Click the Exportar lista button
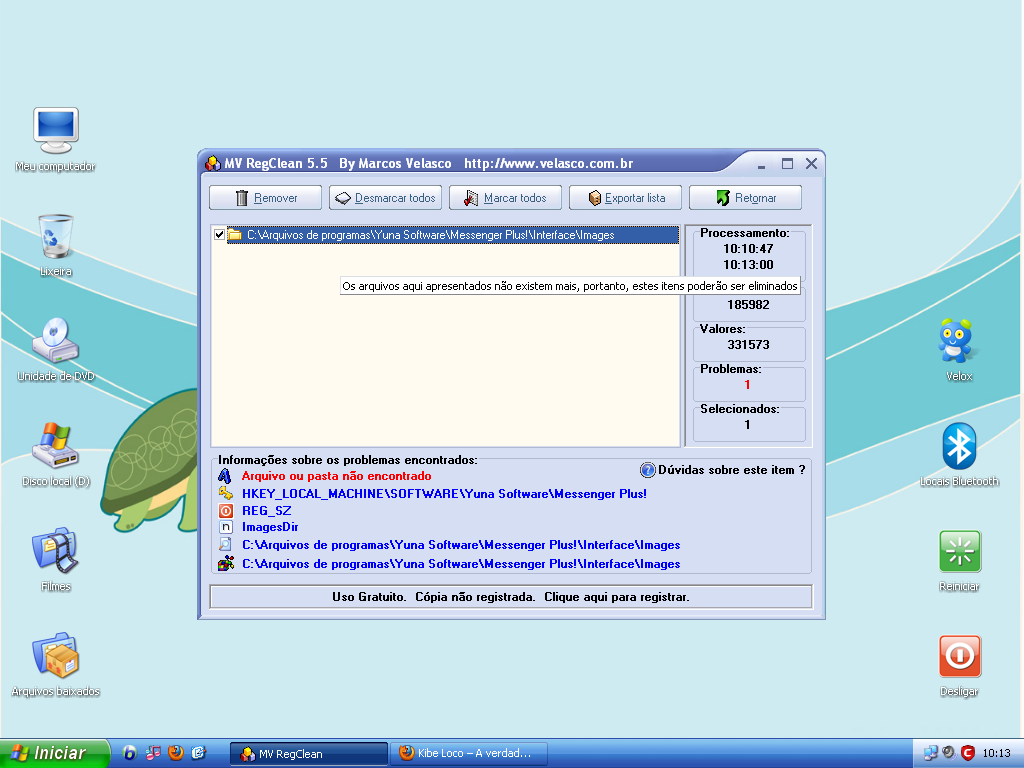Viewport: 1024px width, 768px height. point(626,198)
